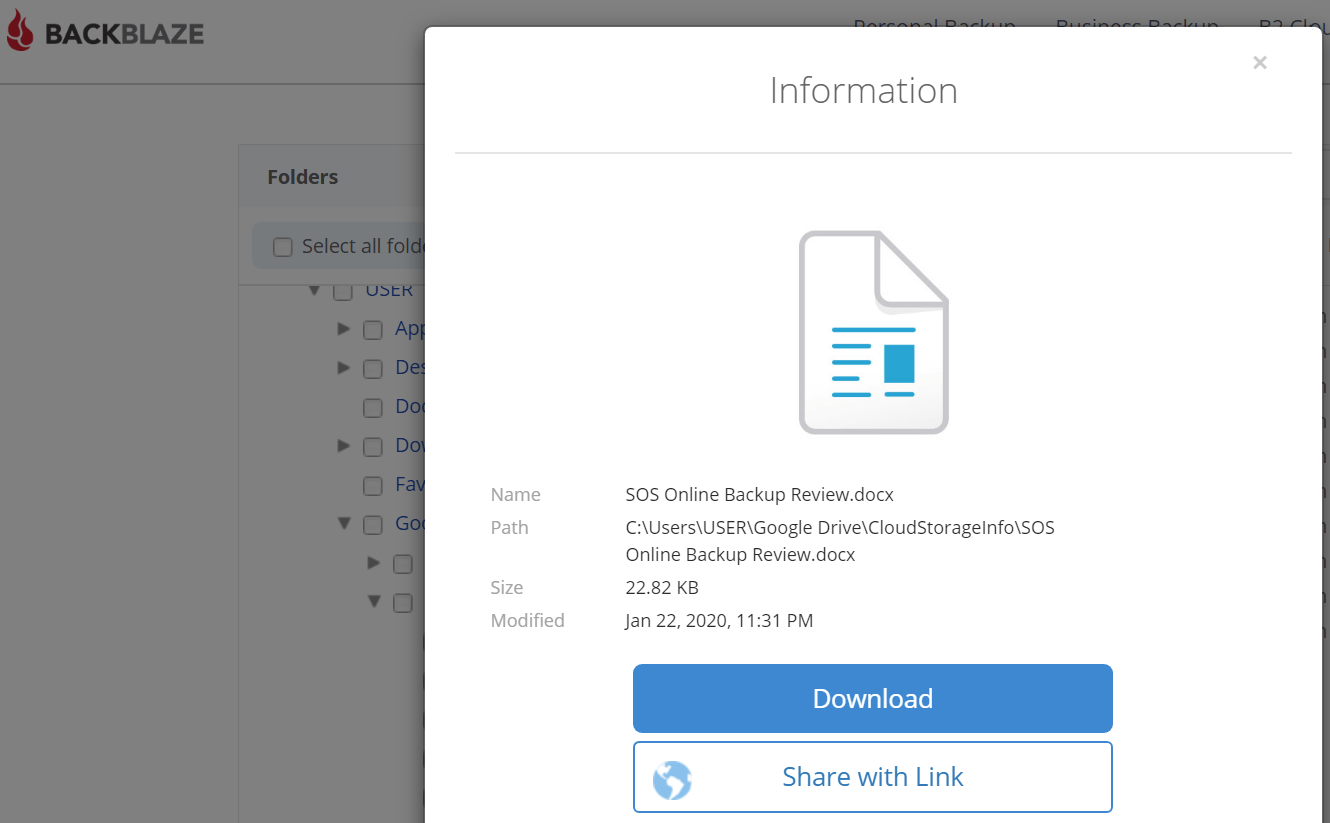Open the Business Backup menu
Screen dimensions: 1330x823
pos(1136,26)
